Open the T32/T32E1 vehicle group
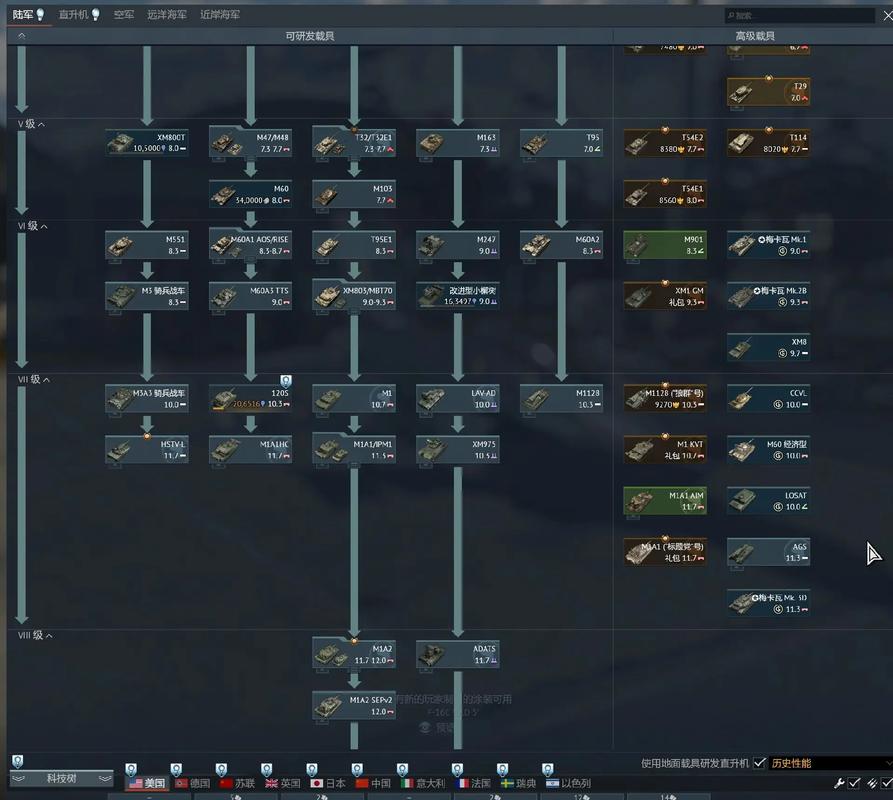 pyautogui.click(x=354, y=142)
